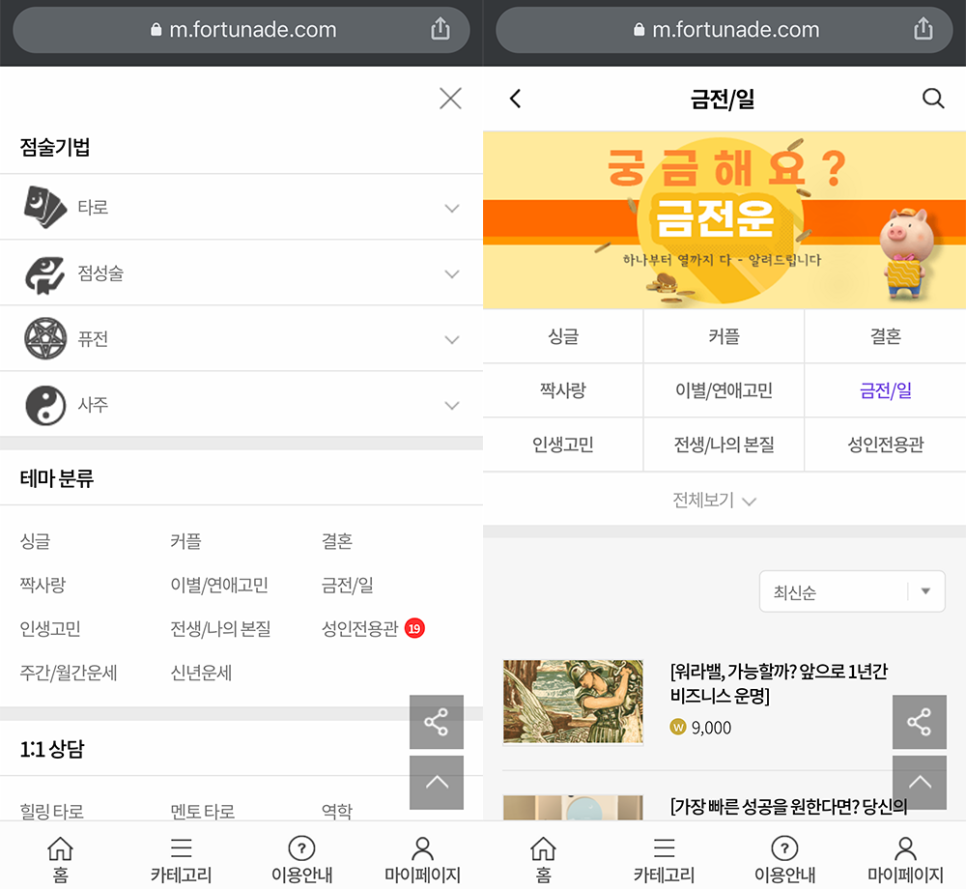Go to 홈 in right bottom navigation
The image size is (966, 890).
(543, 859)
